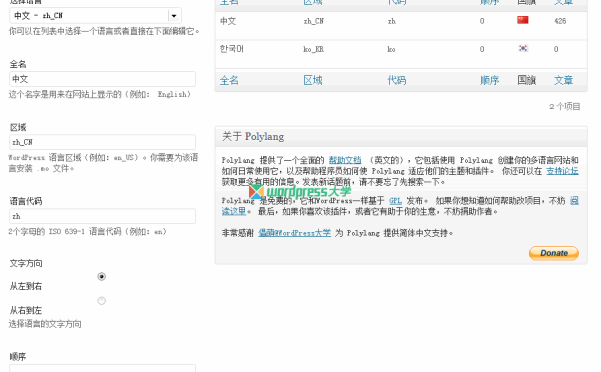
Task: Open the 帮助文档 link
Action: coord(345,160)
